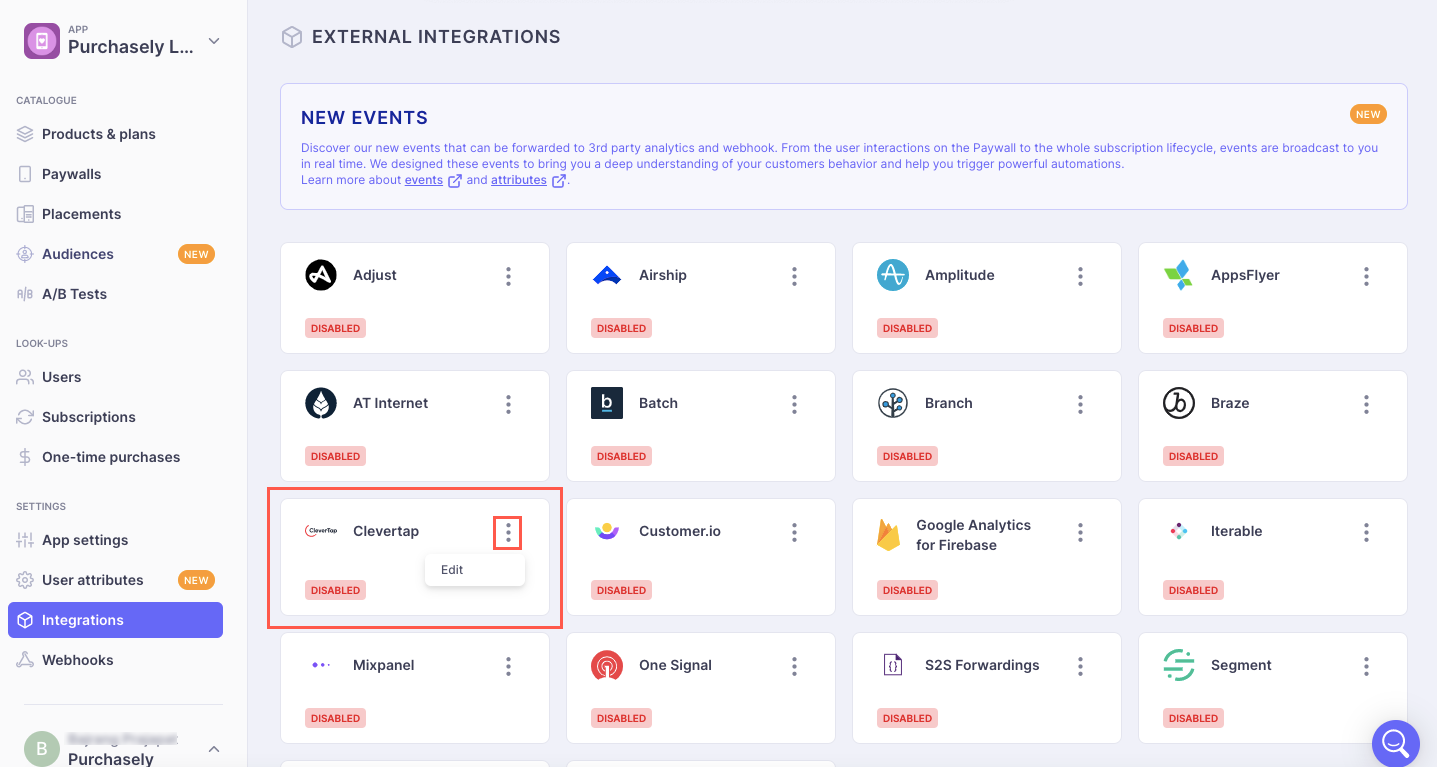Open Products & plans in sidebar
The image size is (1437, 767).
point(98,134)
